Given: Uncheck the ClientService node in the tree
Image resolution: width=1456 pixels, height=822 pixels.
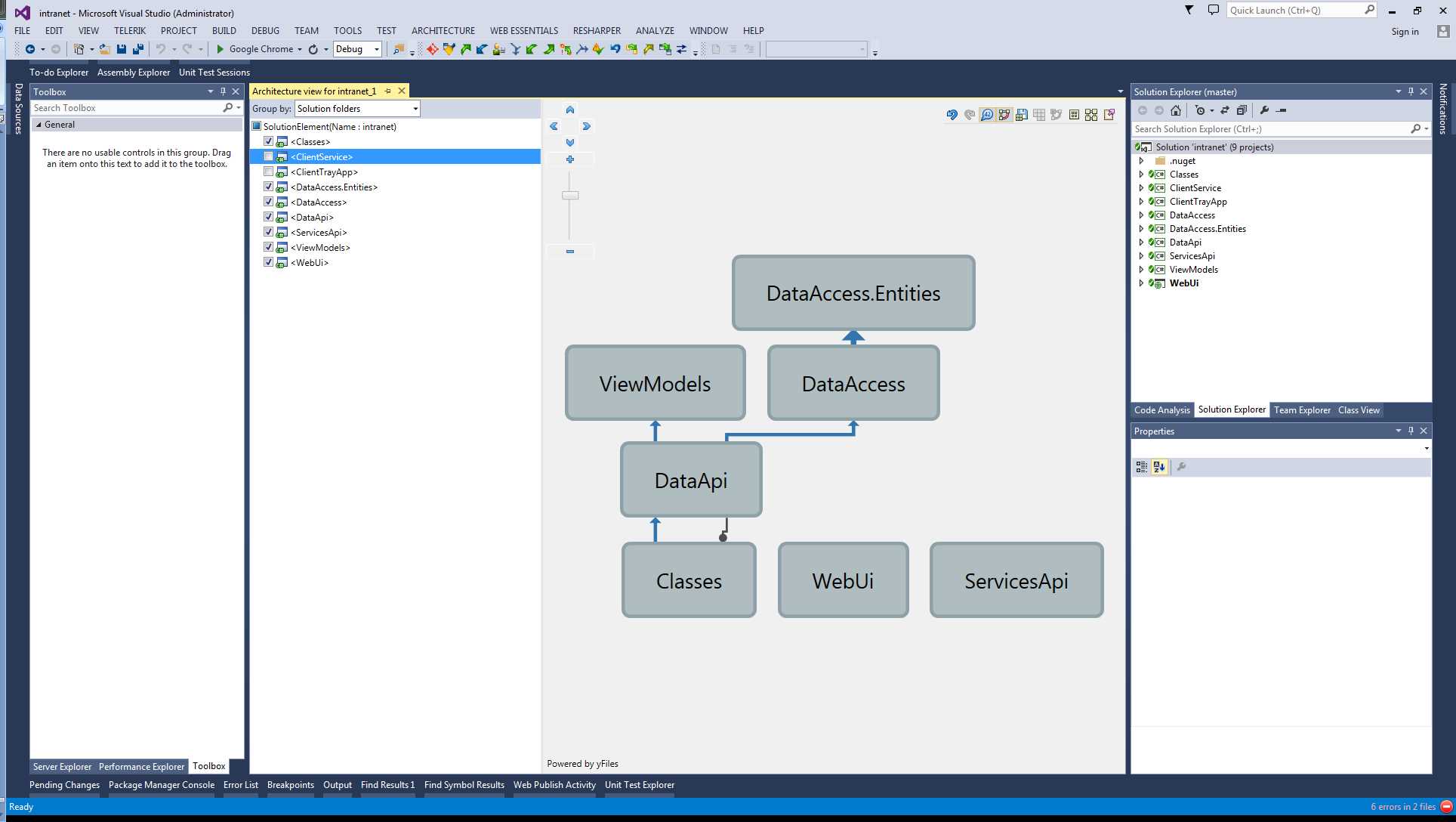Looking at the screenshot, I should (x=269, y=156).
